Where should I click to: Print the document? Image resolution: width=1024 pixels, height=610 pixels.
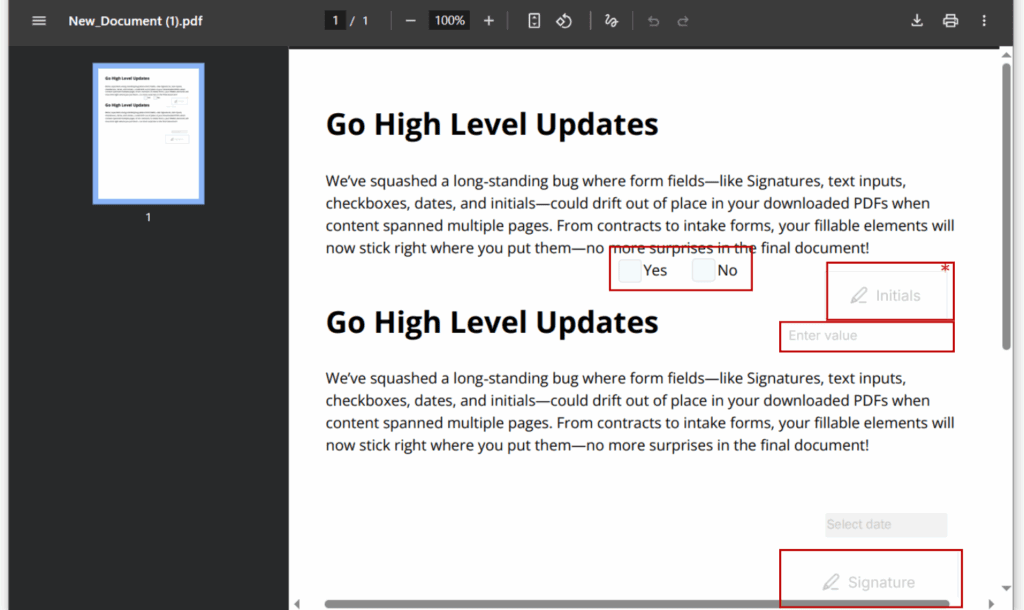tap(950, 21)
